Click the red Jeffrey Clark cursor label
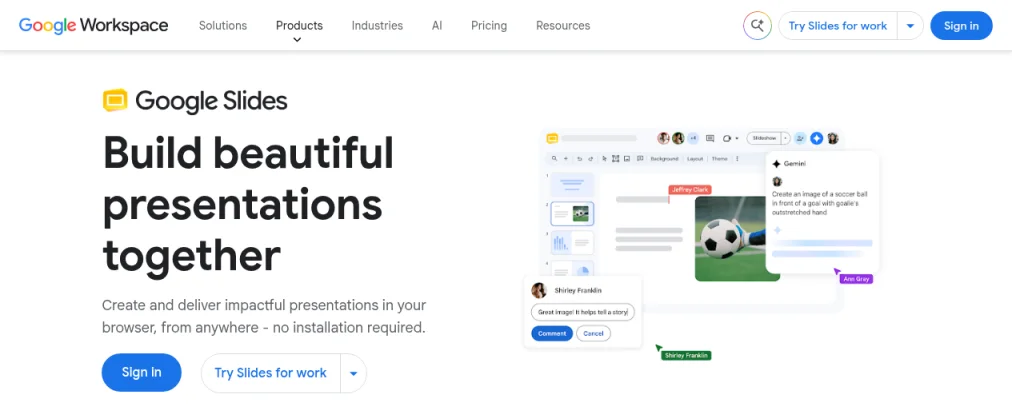Viewport: 1012px width, 420px height. point(689,190)
